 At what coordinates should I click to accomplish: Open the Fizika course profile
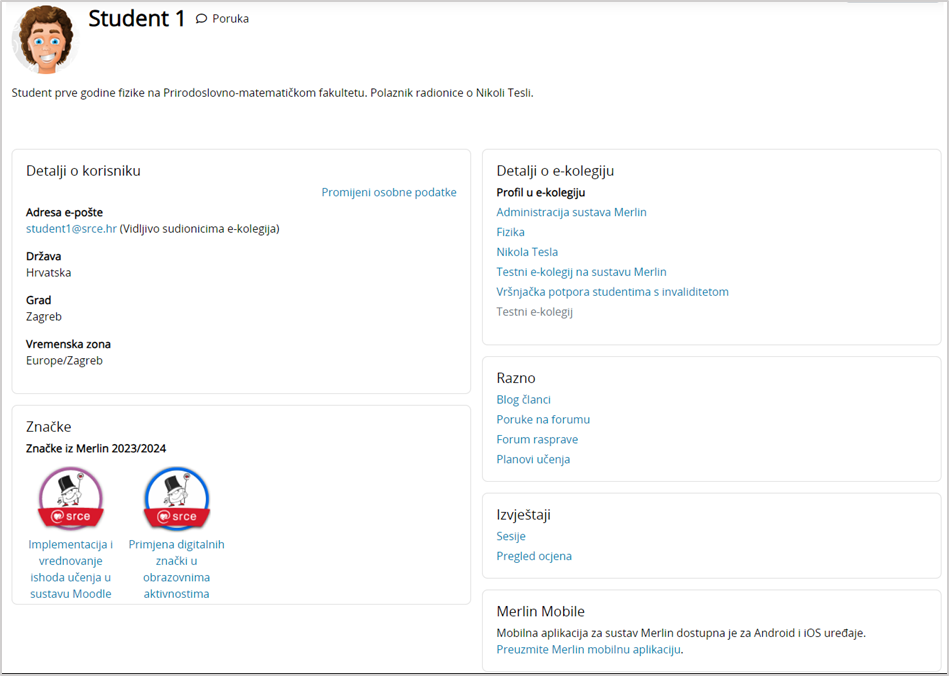pyautogui.click(x=510, y=232)
